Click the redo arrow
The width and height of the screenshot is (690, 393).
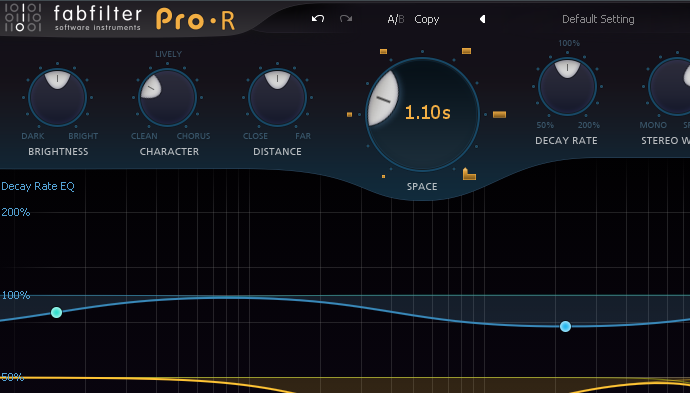click(346, 18)
